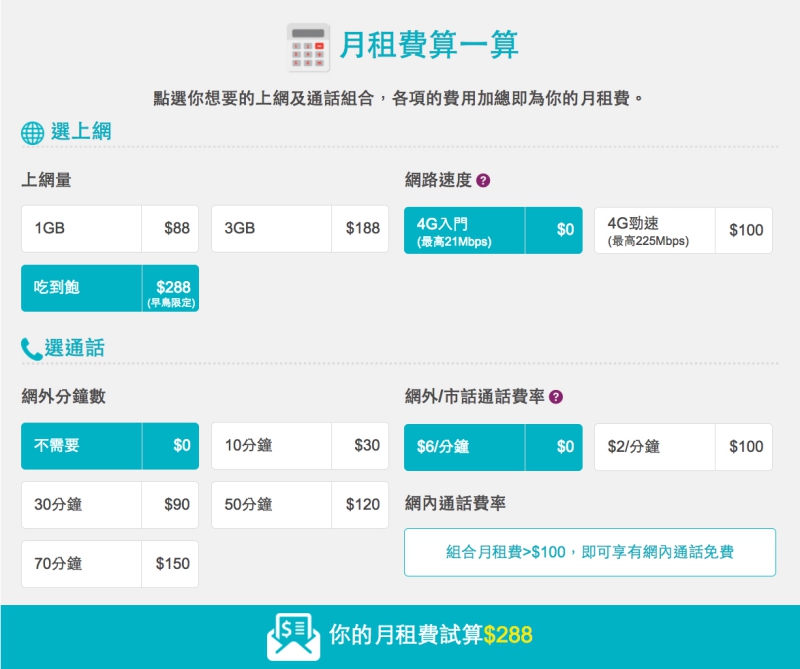The image size is (800, 669).
Task: Select the $6/分鐘 call rate option
Action: 493,447
